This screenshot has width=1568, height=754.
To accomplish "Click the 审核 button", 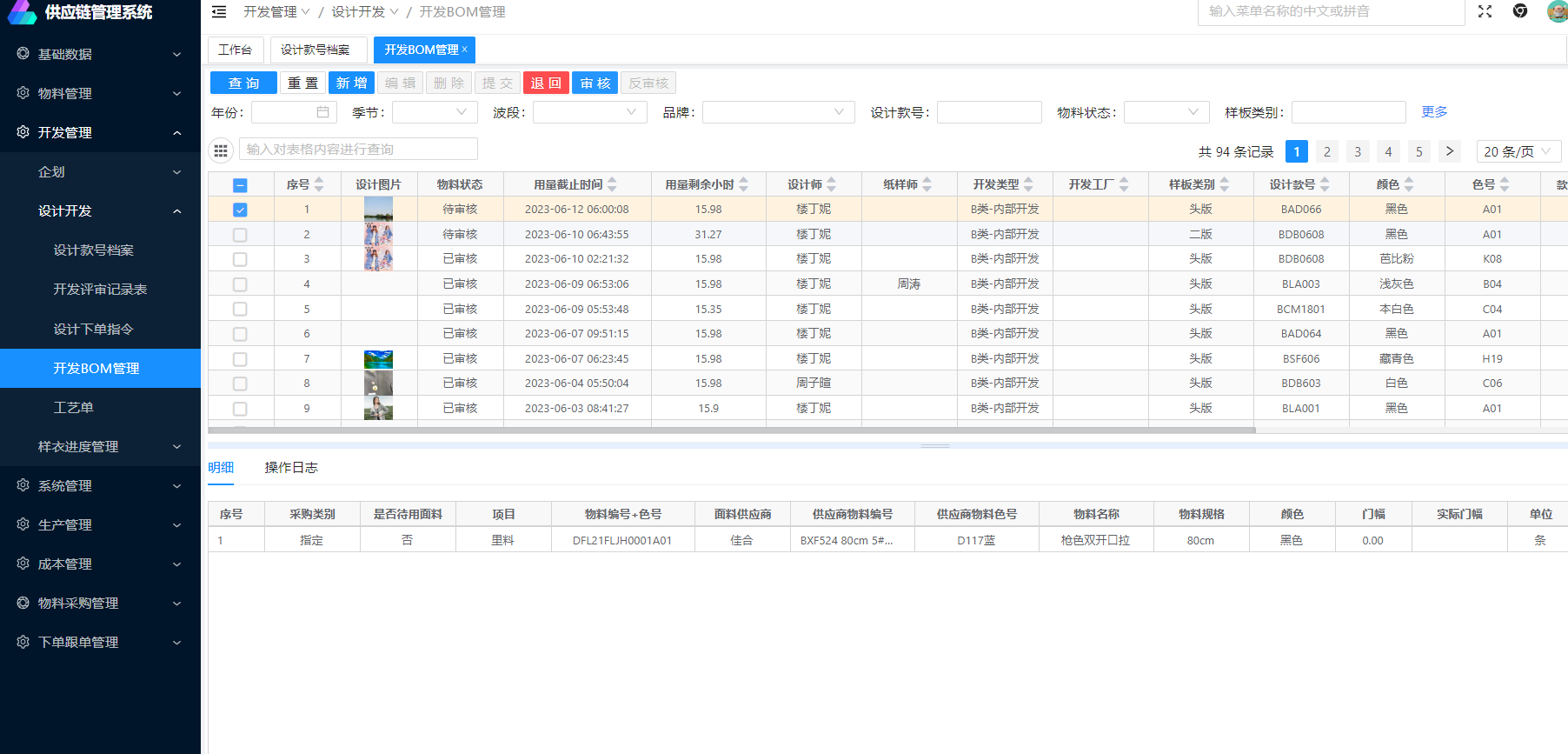I will (x=595, y=83).
